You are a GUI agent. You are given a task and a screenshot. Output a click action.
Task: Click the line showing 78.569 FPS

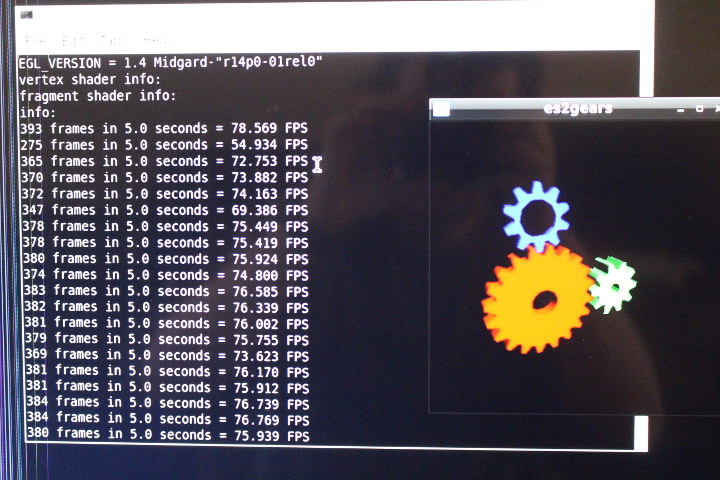tap(163, 128)
